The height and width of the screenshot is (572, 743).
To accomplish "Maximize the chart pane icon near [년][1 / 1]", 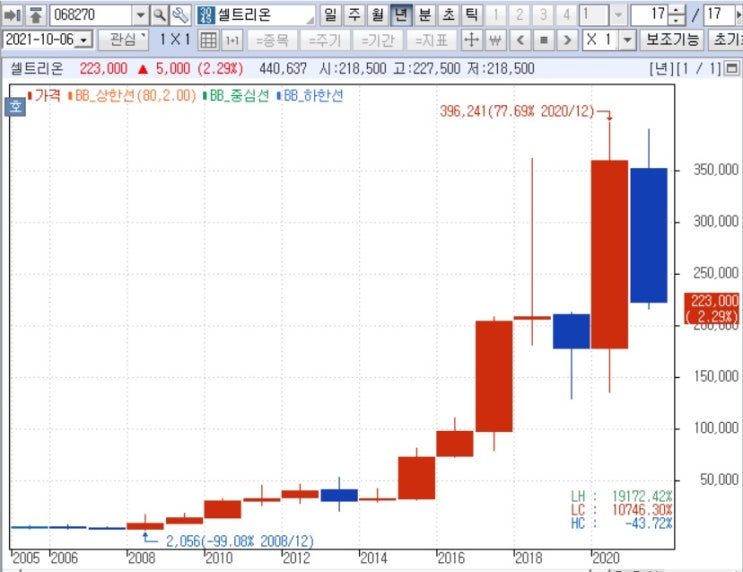I will pos(732,69).
